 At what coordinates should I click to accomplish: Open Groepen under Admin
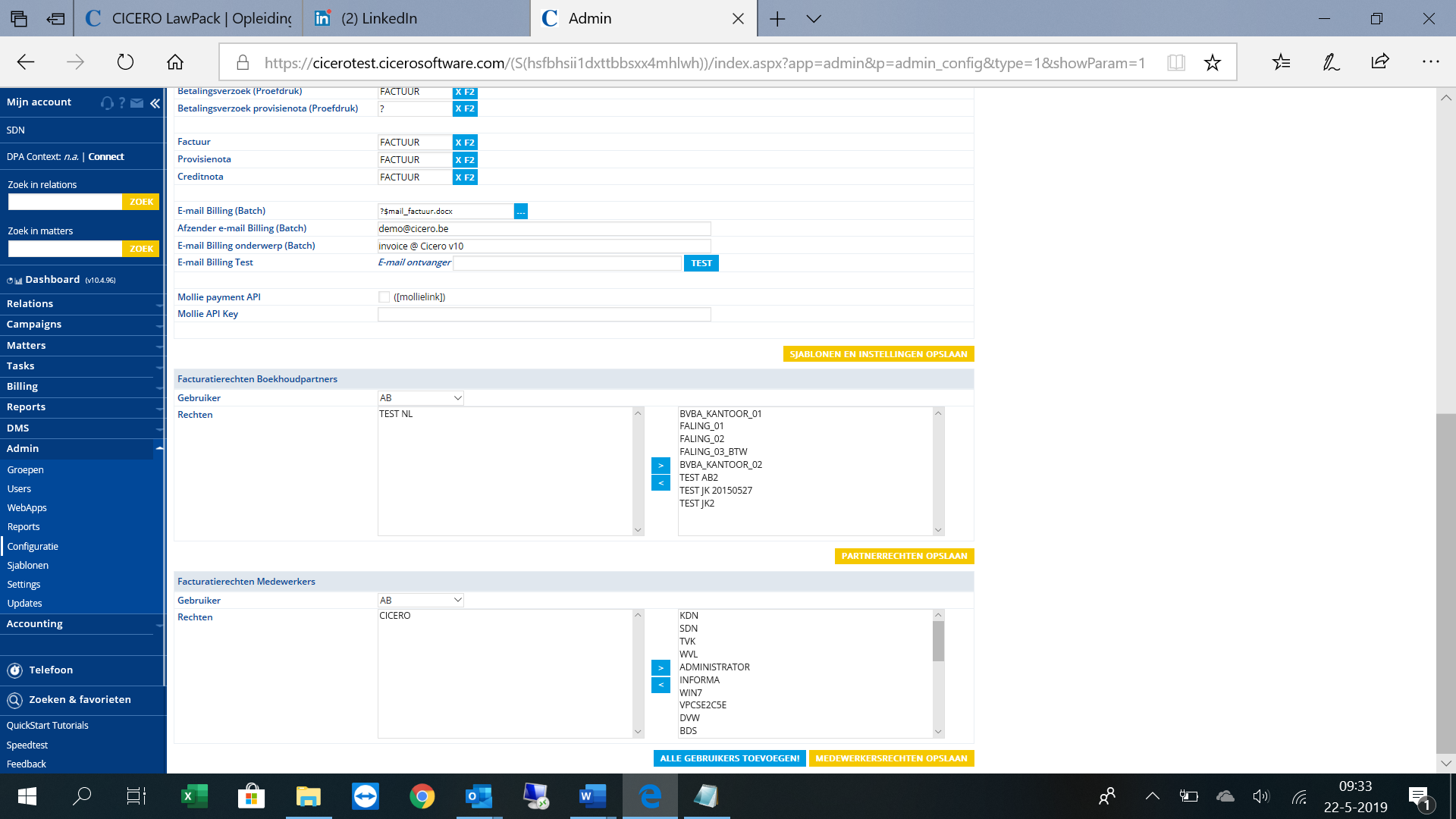[x=25, y=470]
